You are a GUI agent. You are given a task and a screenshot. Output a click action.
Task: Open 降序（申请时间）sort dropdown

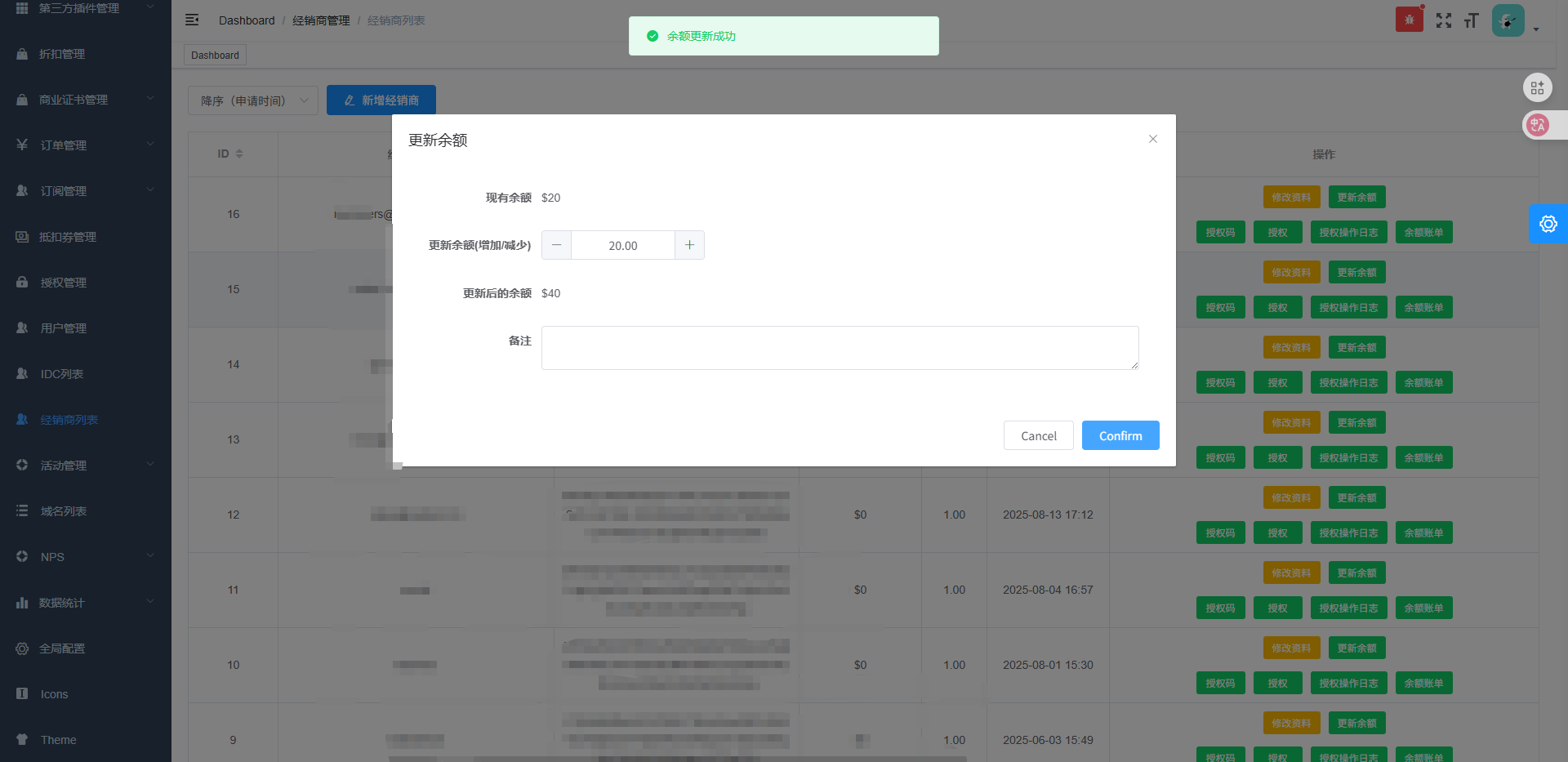[x=253, y=100]
